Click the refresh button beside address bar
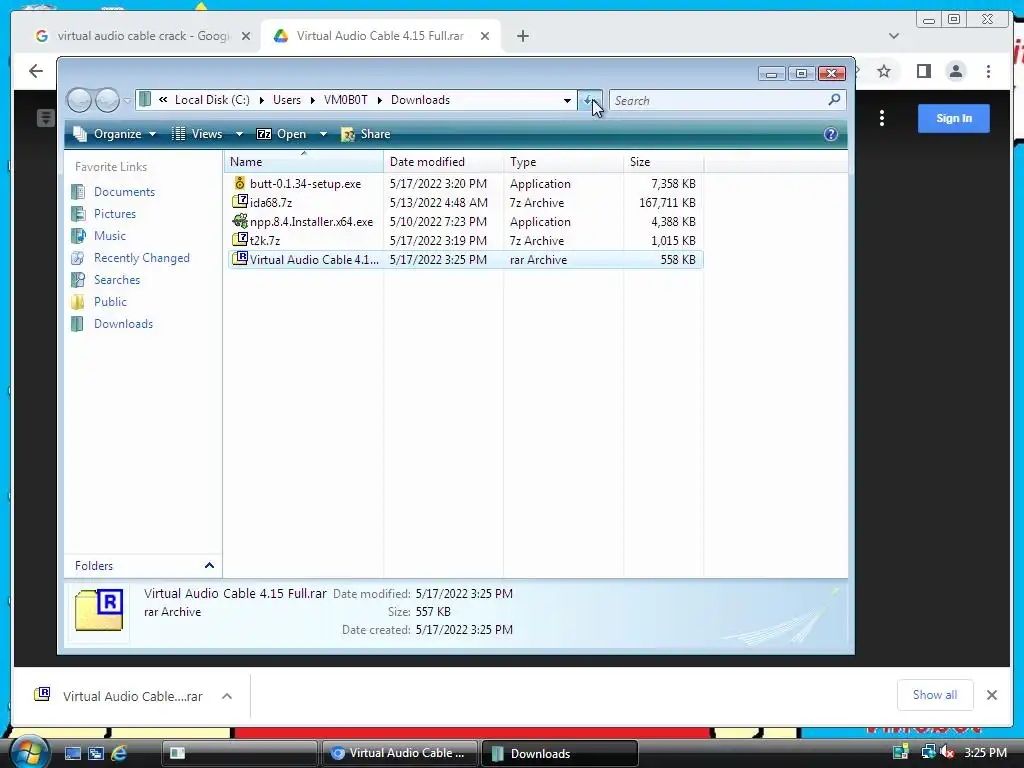 (x=590, y=101)
